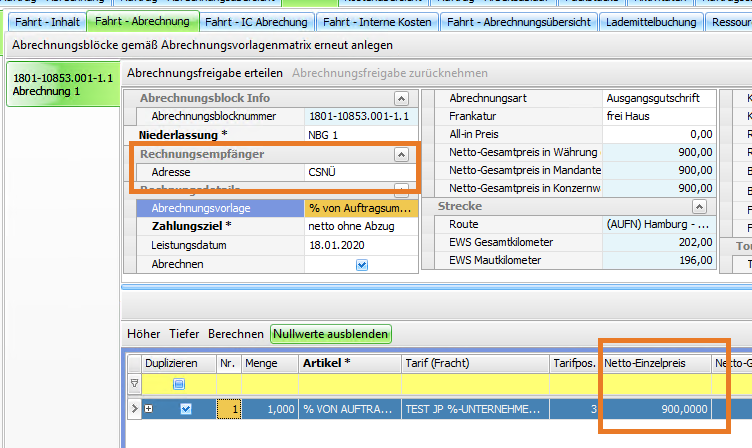Open Fahrt - Abrechnungsübersicht tab

518,21
